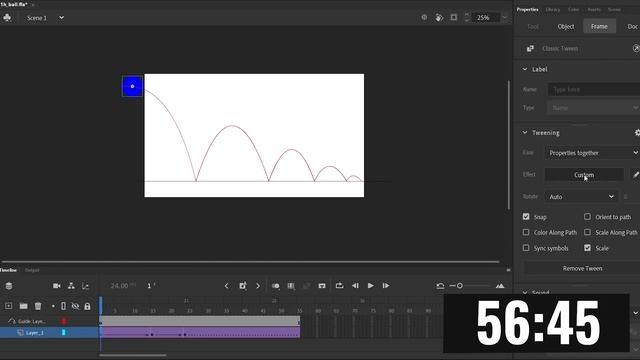Open the Rotate Auto dropdown
The height and width of the screenshot is (360, 640).
[581, 197]
